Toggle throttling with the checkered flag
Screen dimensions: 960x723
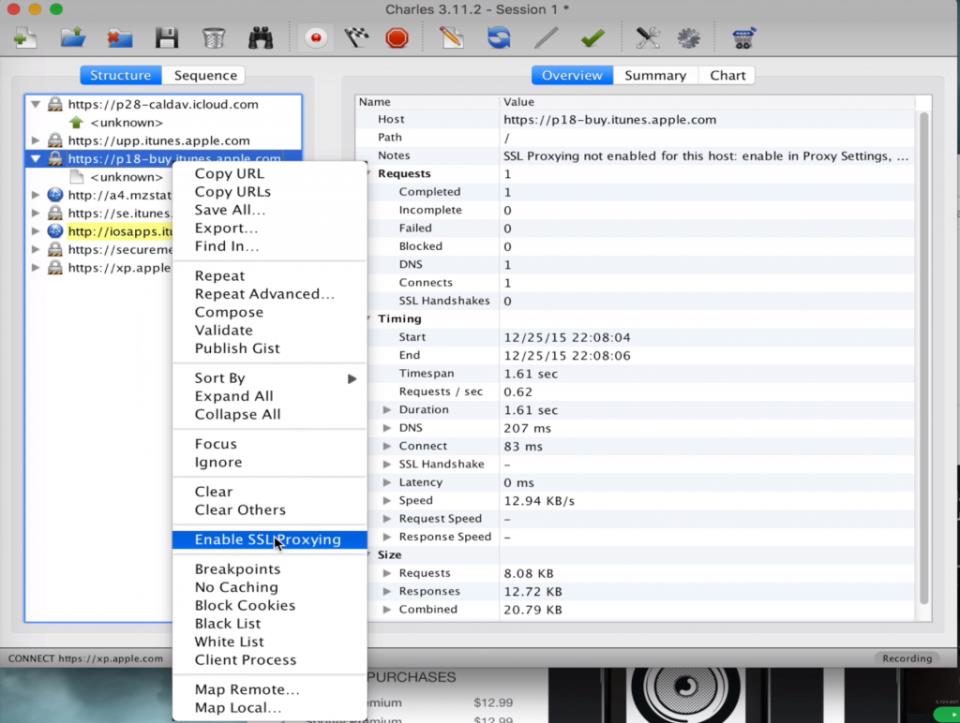click(x=356, y=38)
